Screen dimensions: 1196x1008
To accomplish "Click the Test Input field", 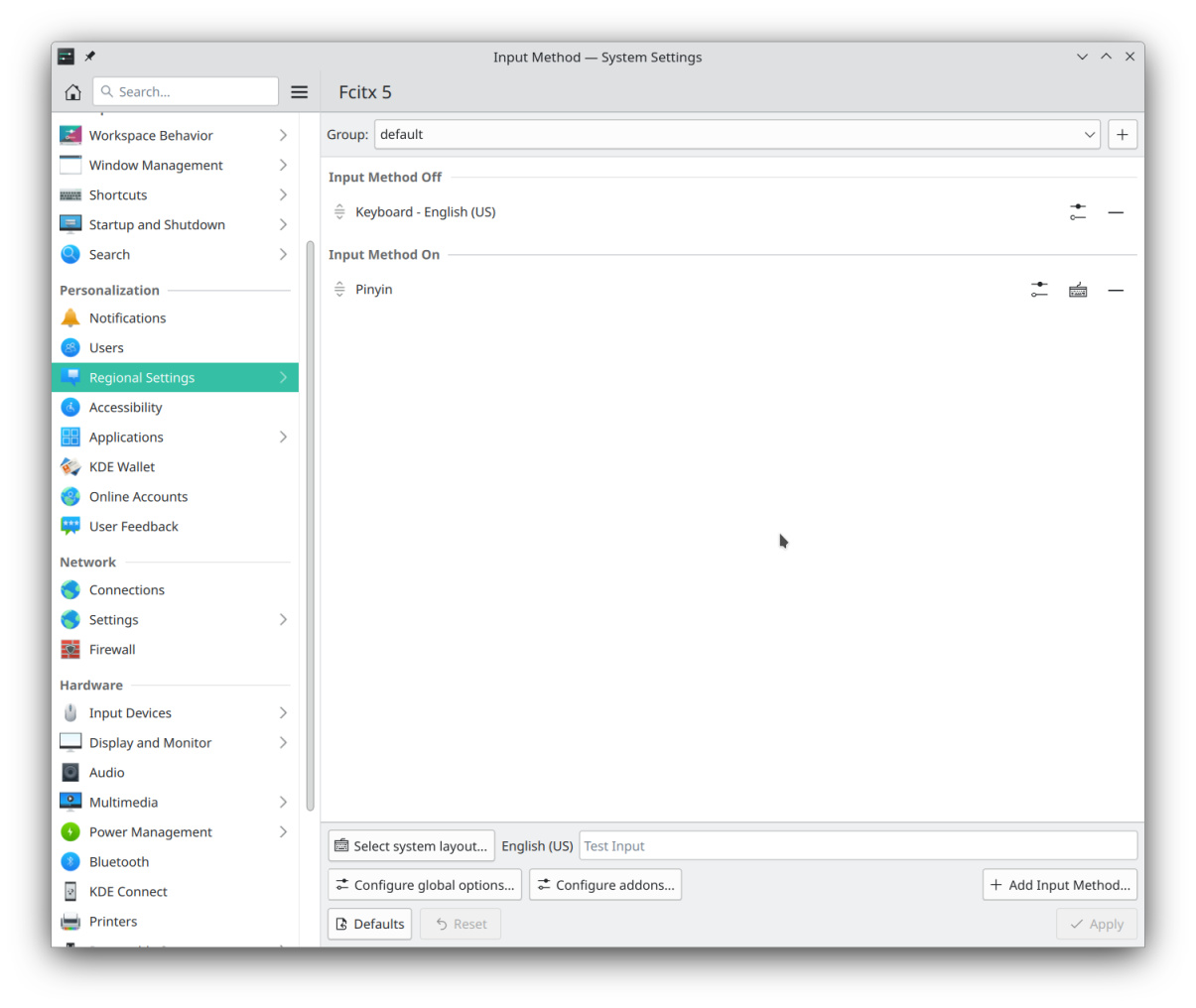I will pyautogui.click(x=858, y=846).
